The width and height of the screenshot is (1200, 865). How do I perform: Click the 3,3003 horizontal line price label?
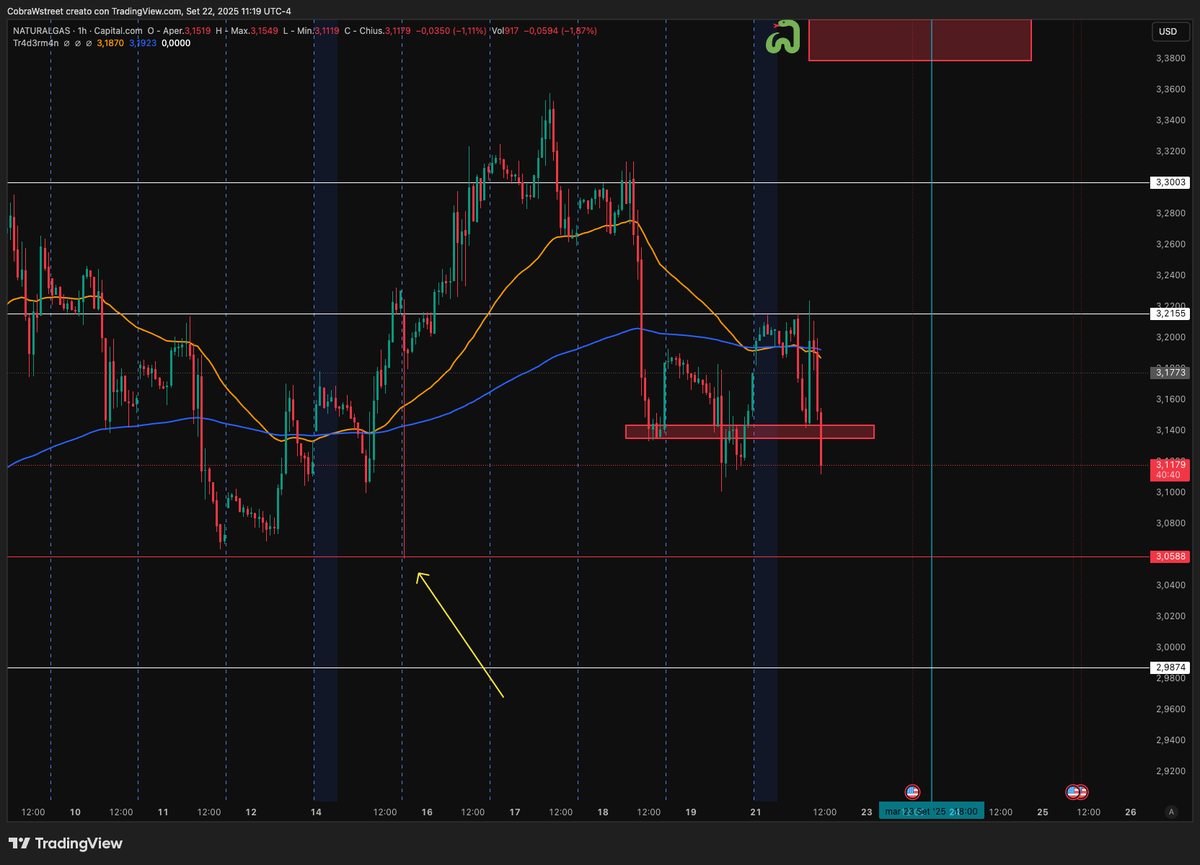pos(1170,182)
